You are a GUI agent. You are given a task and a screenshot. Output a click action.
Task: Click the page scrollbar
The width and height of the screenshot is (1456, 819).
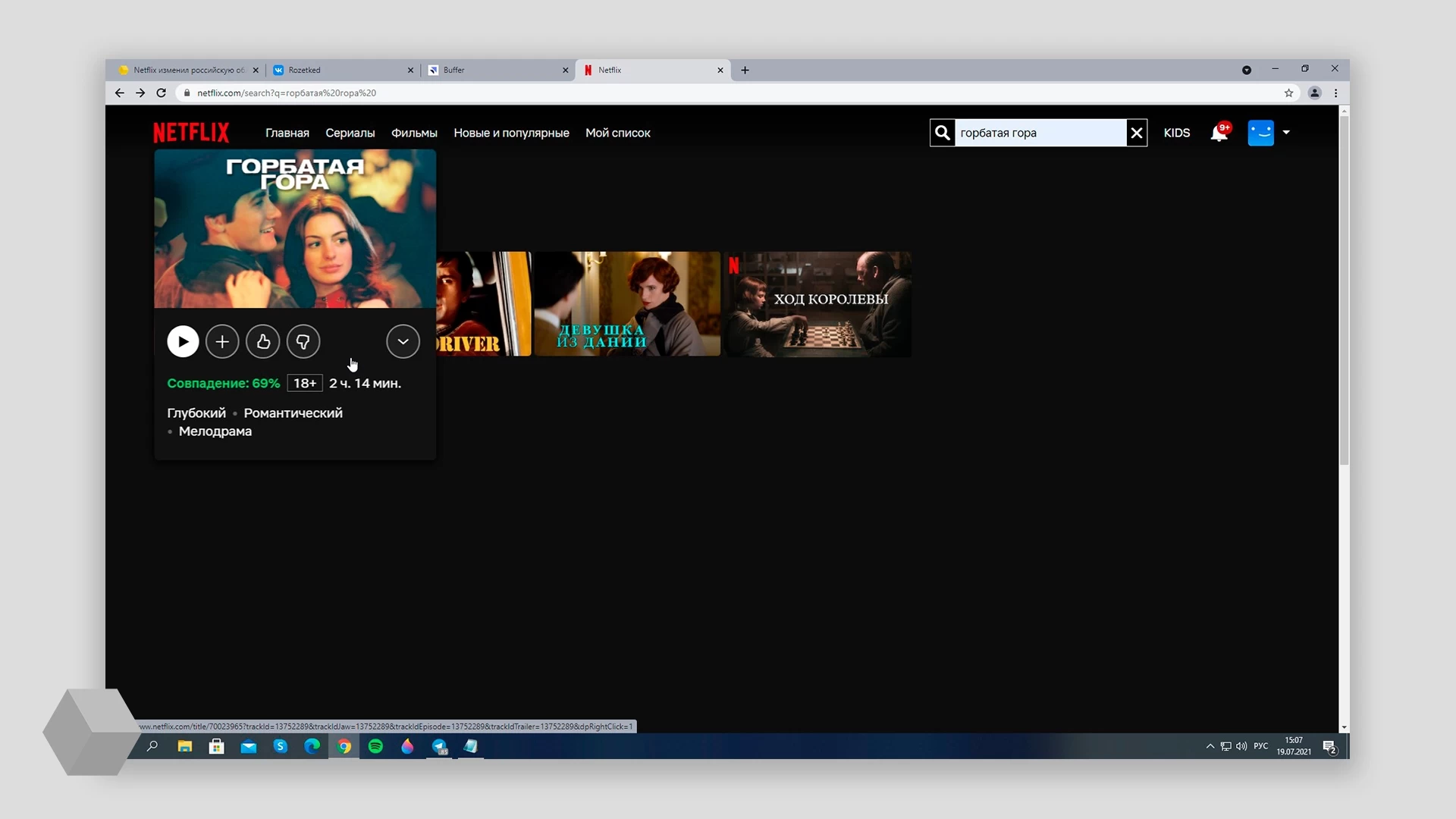1344,291
